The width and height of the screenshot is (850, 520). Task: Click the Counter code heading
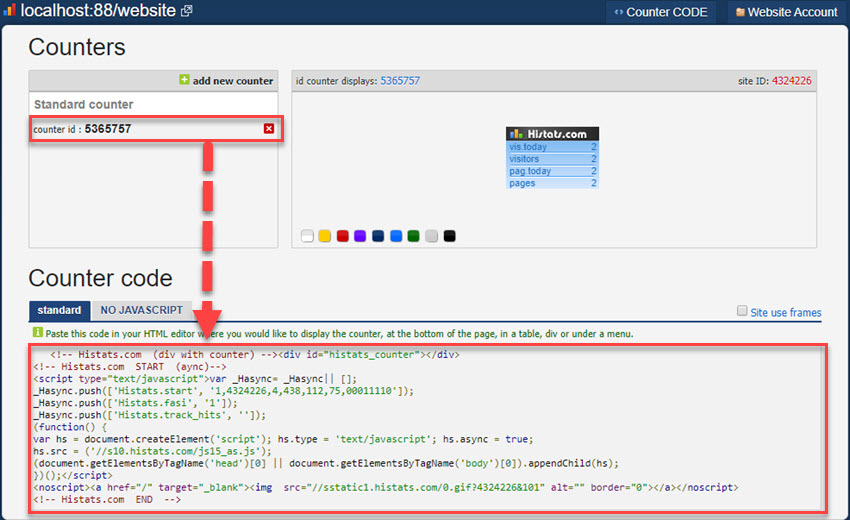(x=100, y=278)
